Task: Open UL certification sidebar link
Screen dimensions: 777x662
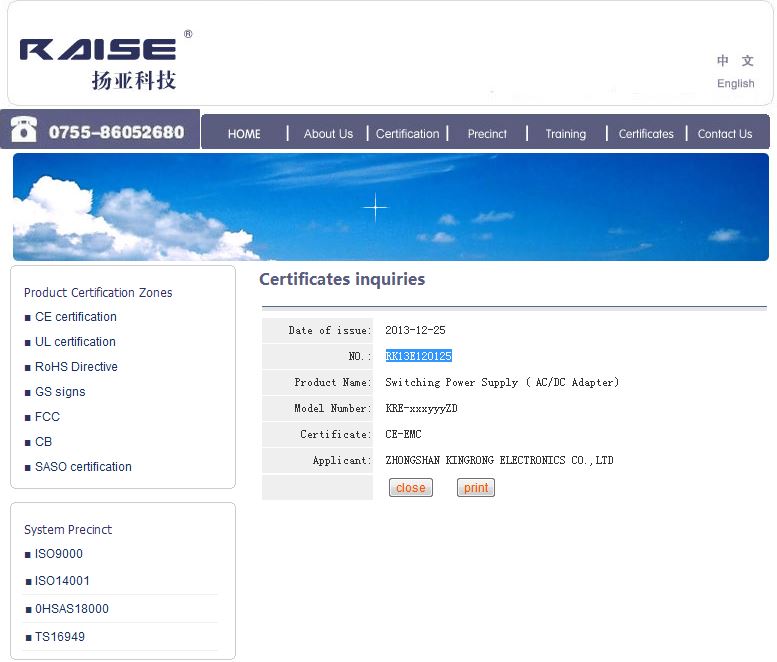Action: [76, 342]
